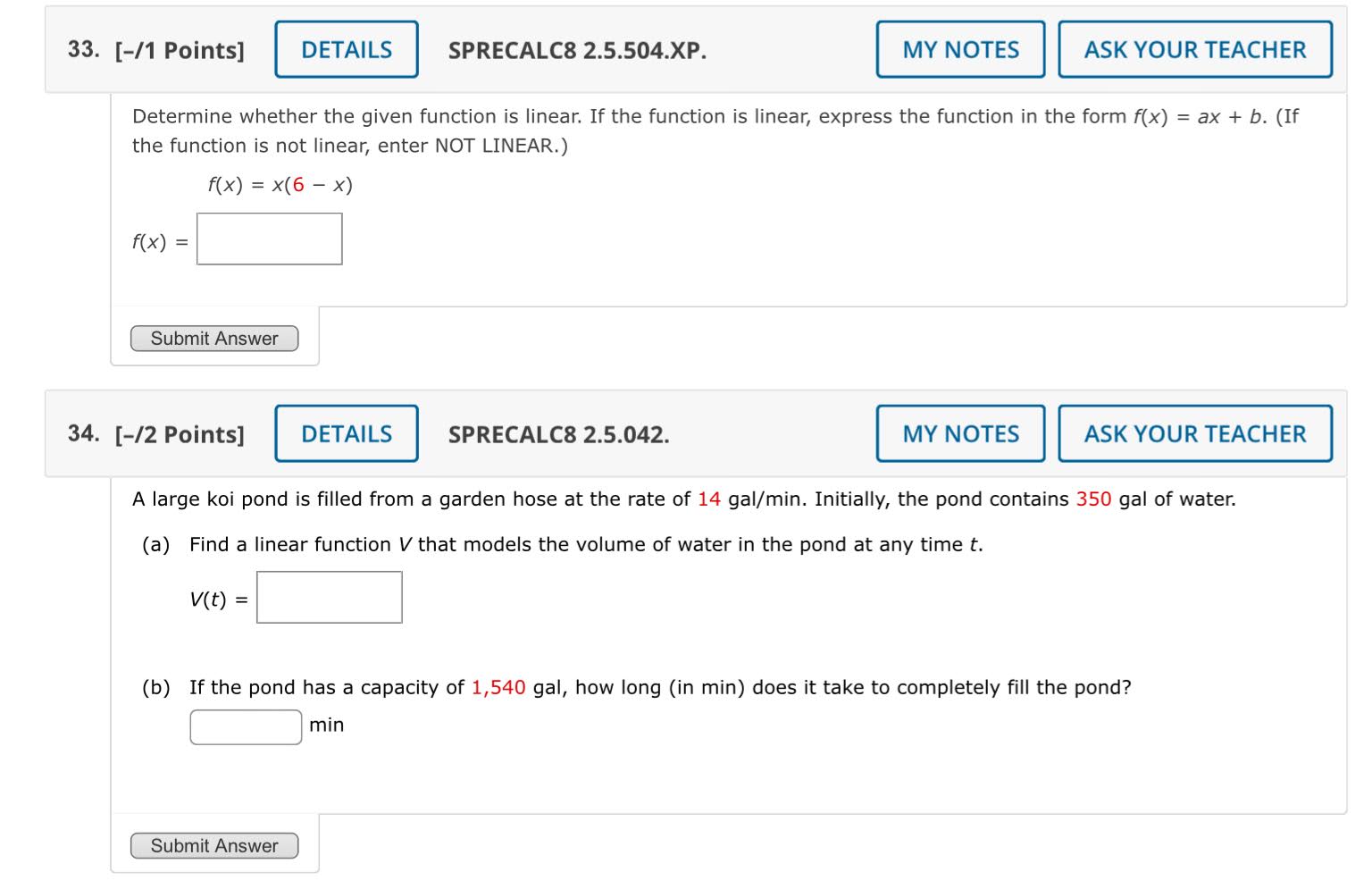Click ASK YOUR TEACHER for question 34
The image size is (1372, 889).
1195,433
